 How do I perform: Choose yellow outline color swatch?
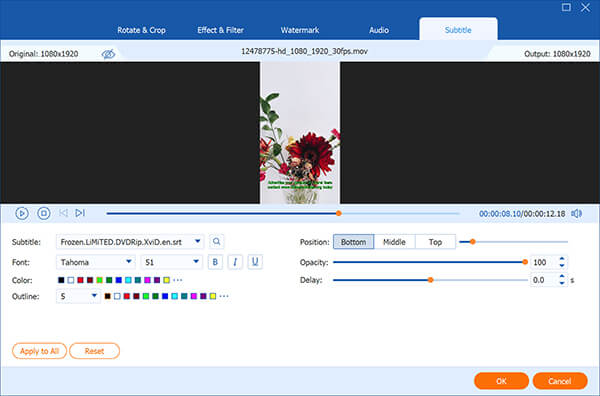pyautogui.click(x=213, y=296)
